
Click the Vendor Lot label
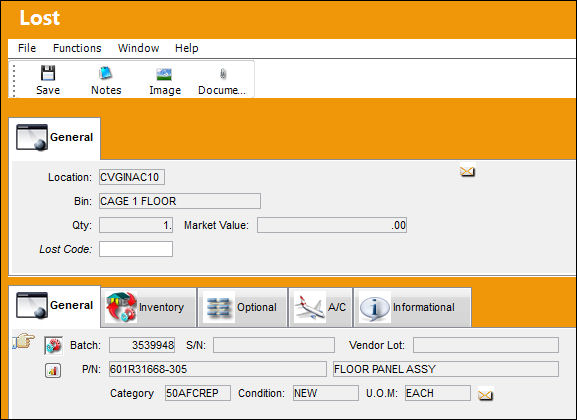(x=377, y=345)
